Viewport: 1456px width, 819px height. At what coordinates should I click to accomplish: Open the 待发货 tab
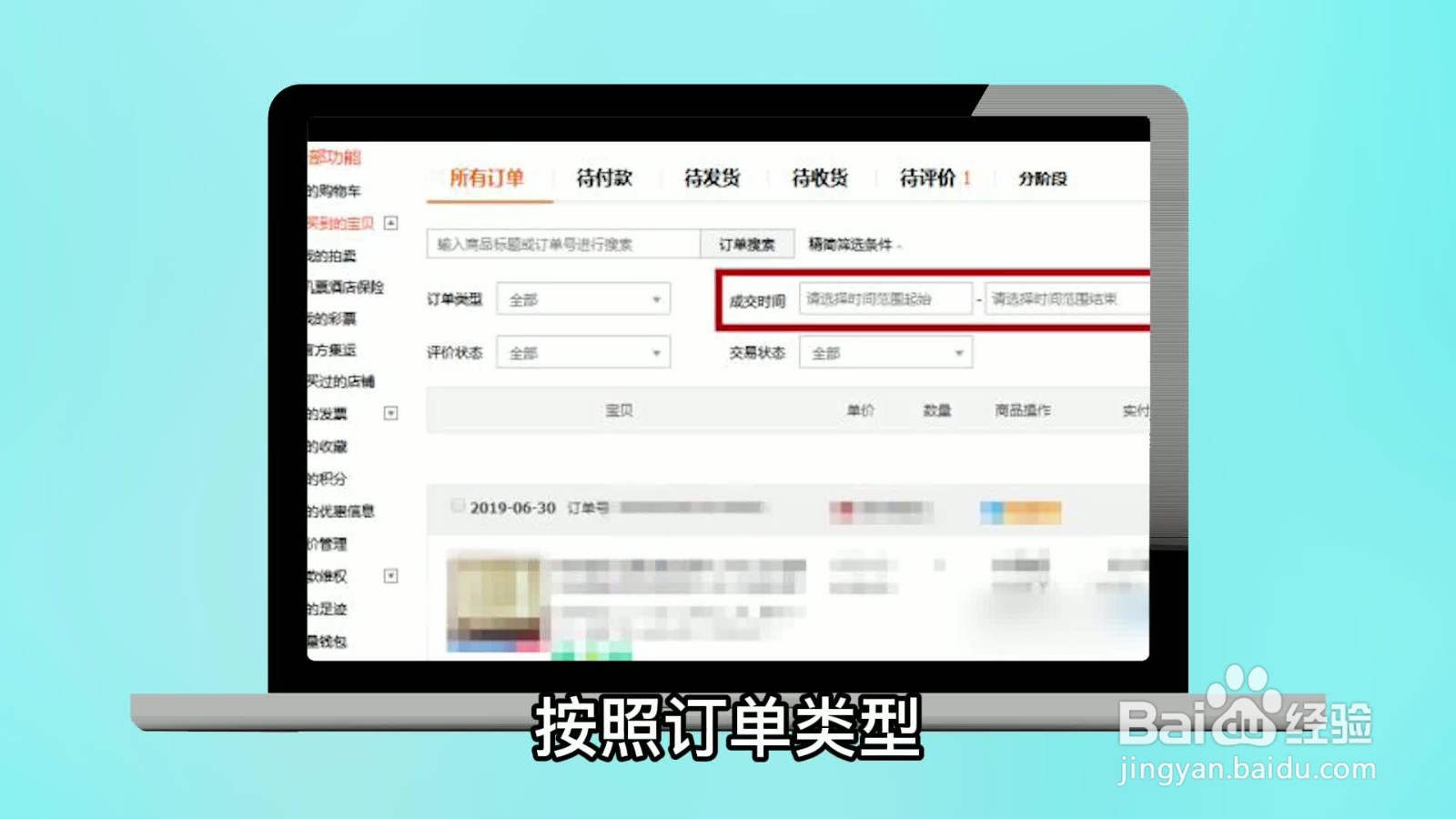[712, 177]
